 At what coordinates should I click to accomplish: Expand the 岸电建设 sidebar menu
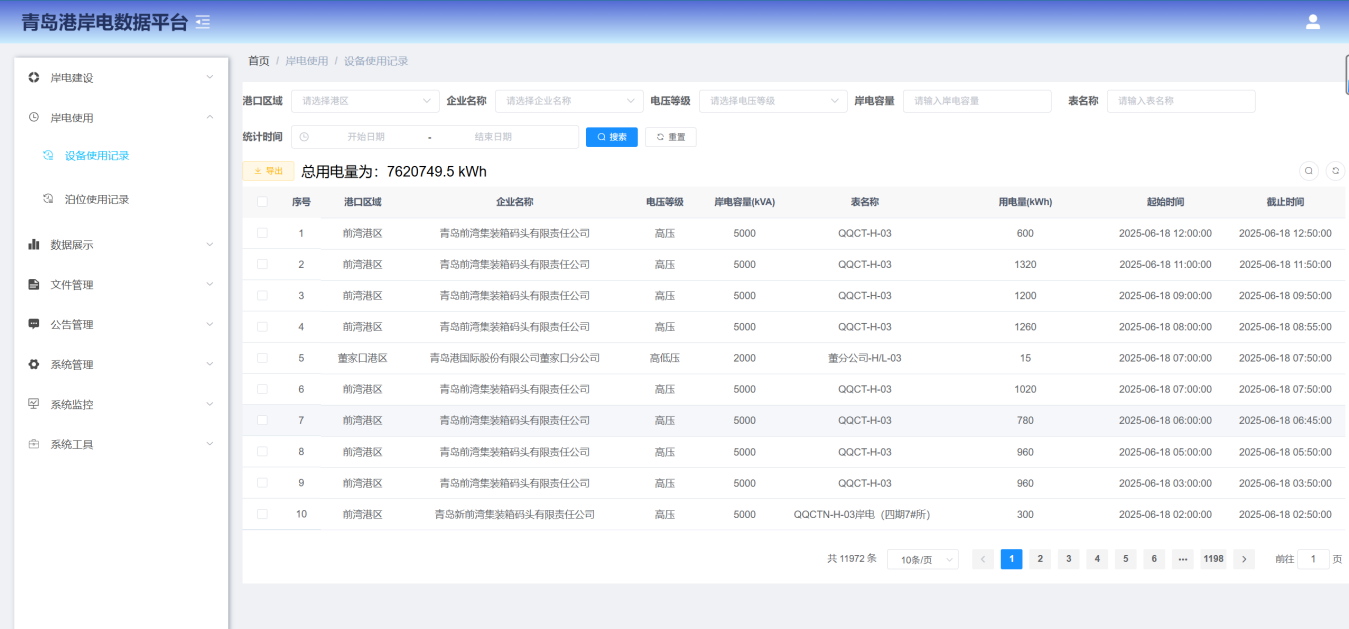pos(121,77)
